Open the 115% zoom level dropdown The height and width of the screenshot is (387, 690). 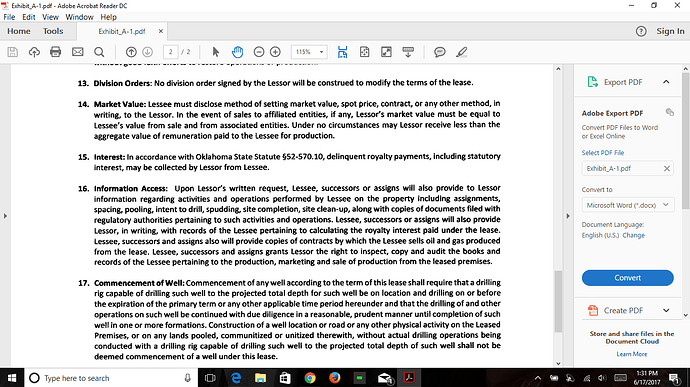point(309,52)
